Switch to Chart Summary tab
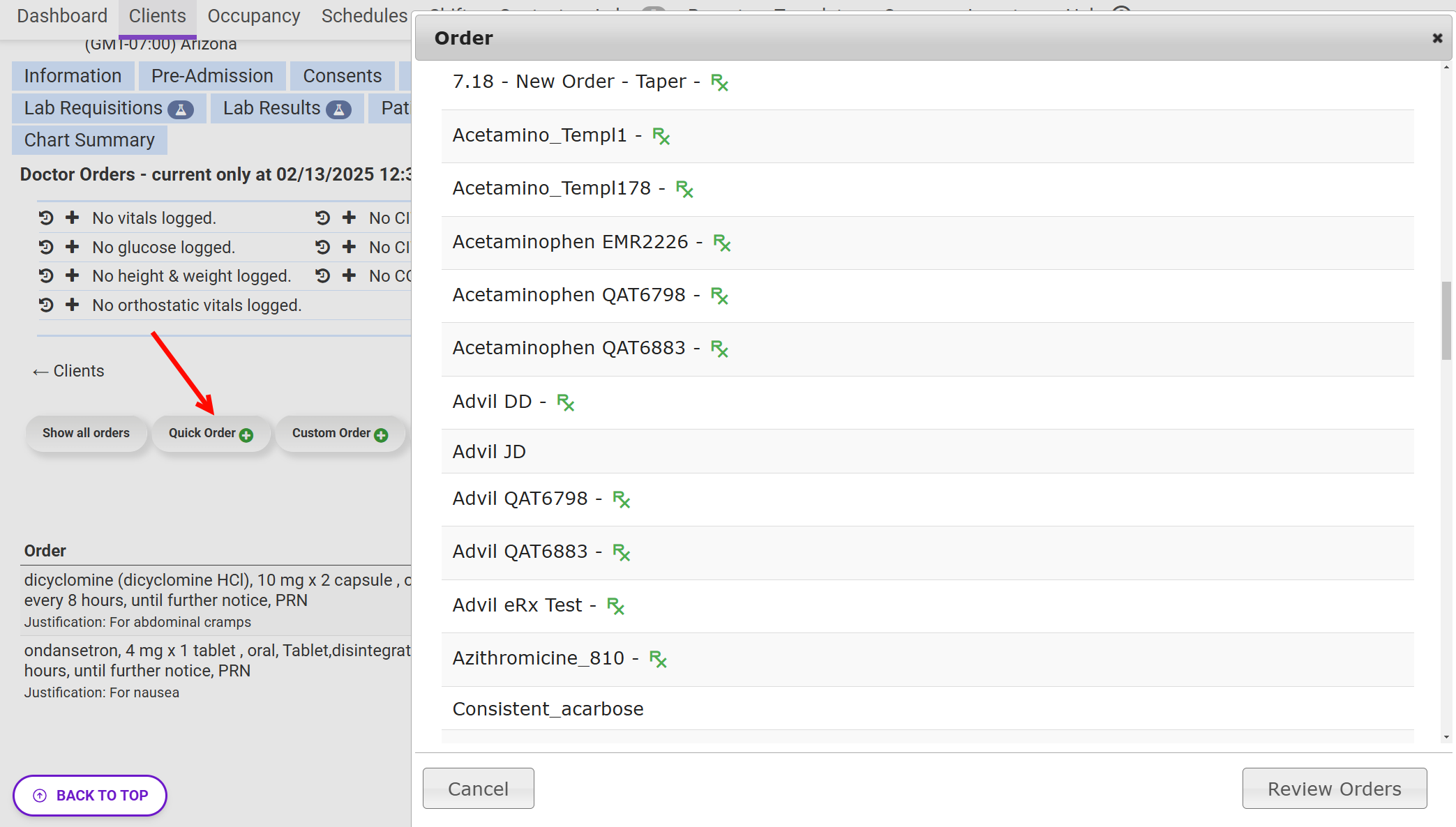 pyautogui.click(x=89, y=140)
